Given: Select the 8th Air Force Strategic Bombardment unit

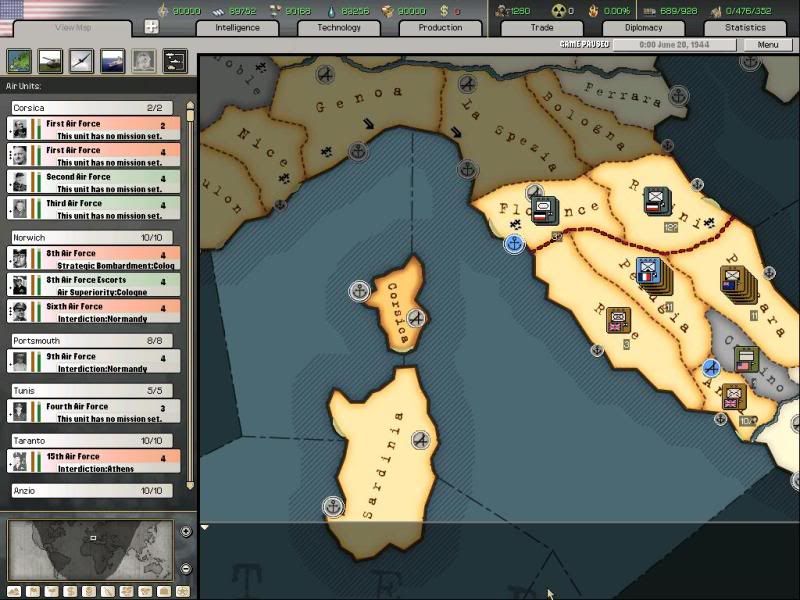Looking at the screenshot, I should pos(93,259).
